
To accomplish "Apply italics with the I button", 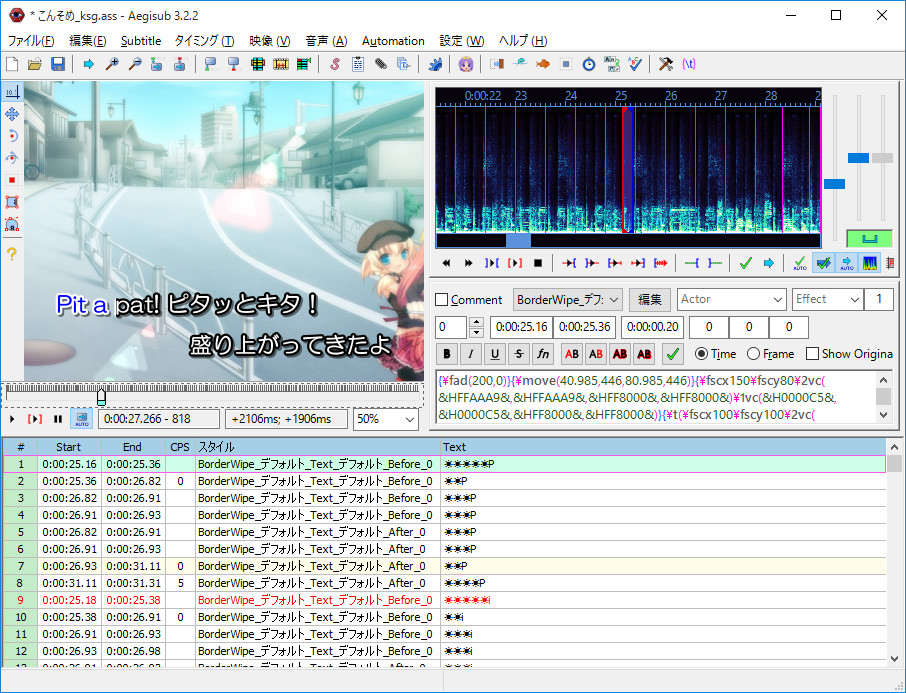I will 471,354.
